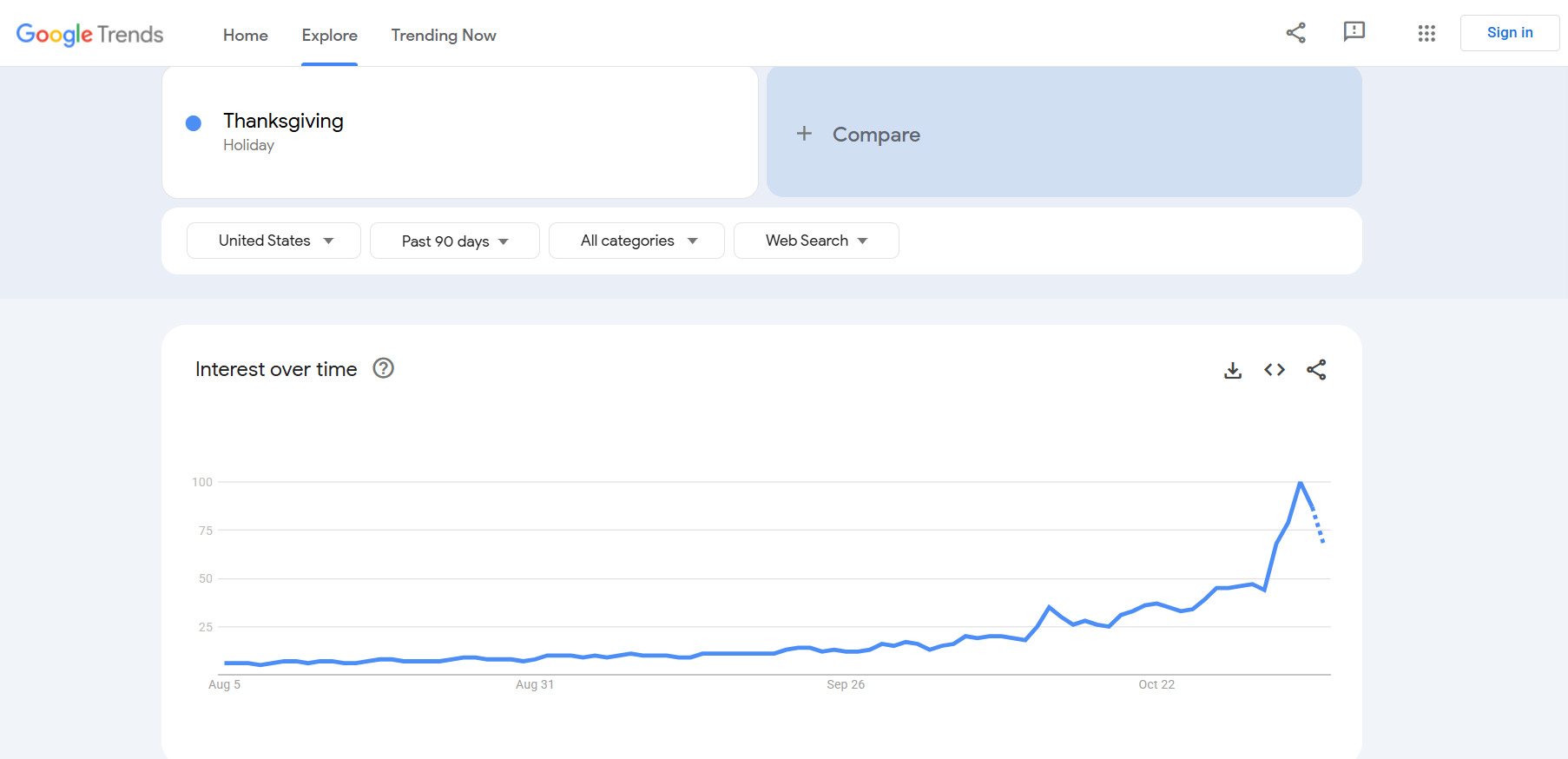Open the Trending Now tab
Image resolution: width=1568 pixels, height=759 pixels.
[x=444, y=35]
